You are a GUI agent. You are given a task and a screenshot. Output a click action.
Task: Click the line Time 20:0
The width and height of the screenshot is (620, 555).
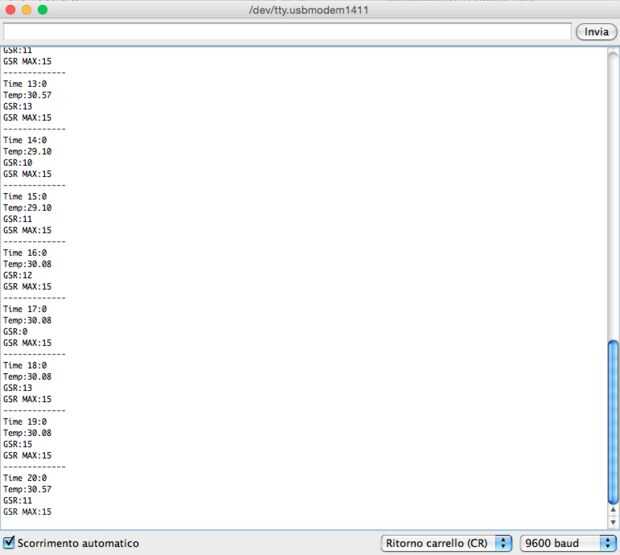(25, 478)
